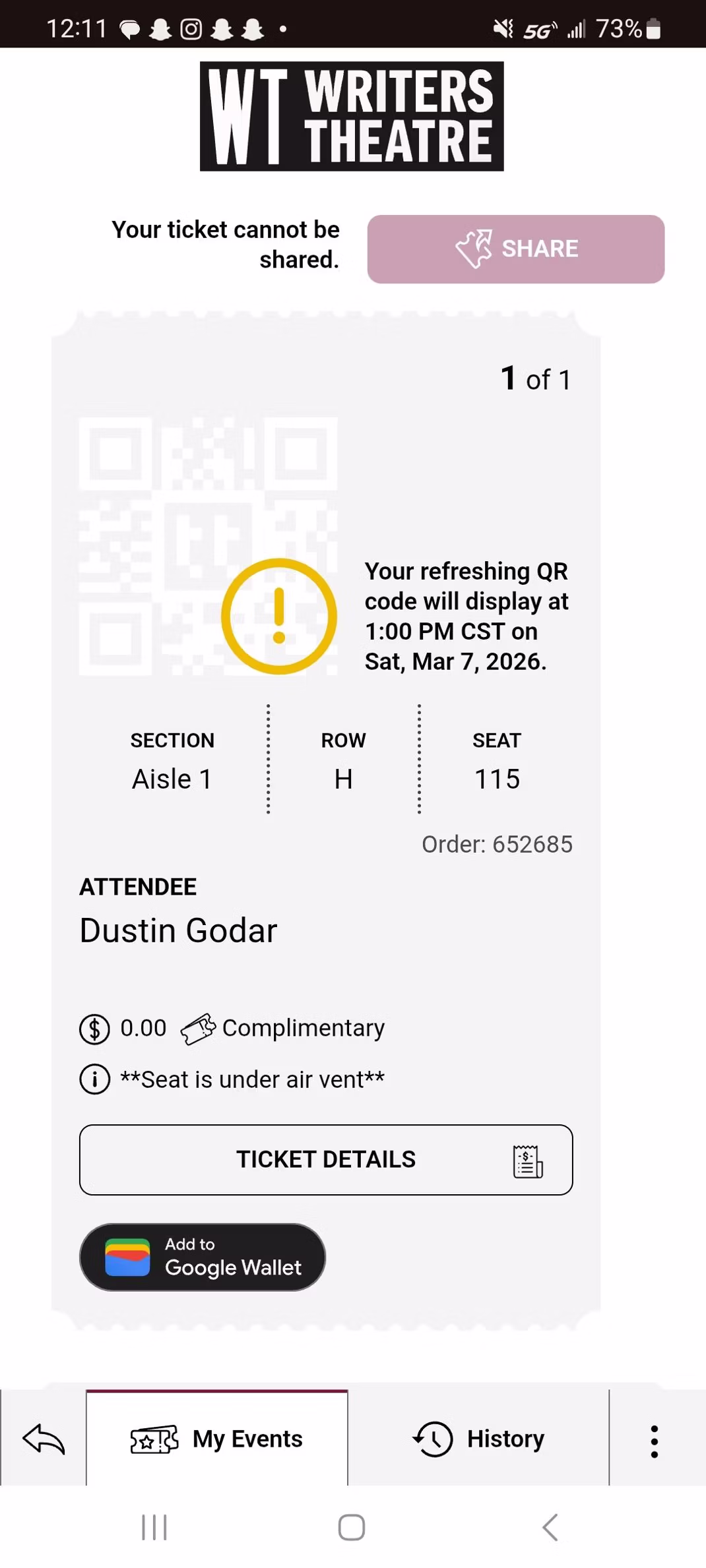
Task: Tap Android recent apps navigation button
Action: tap(154, 1527)
